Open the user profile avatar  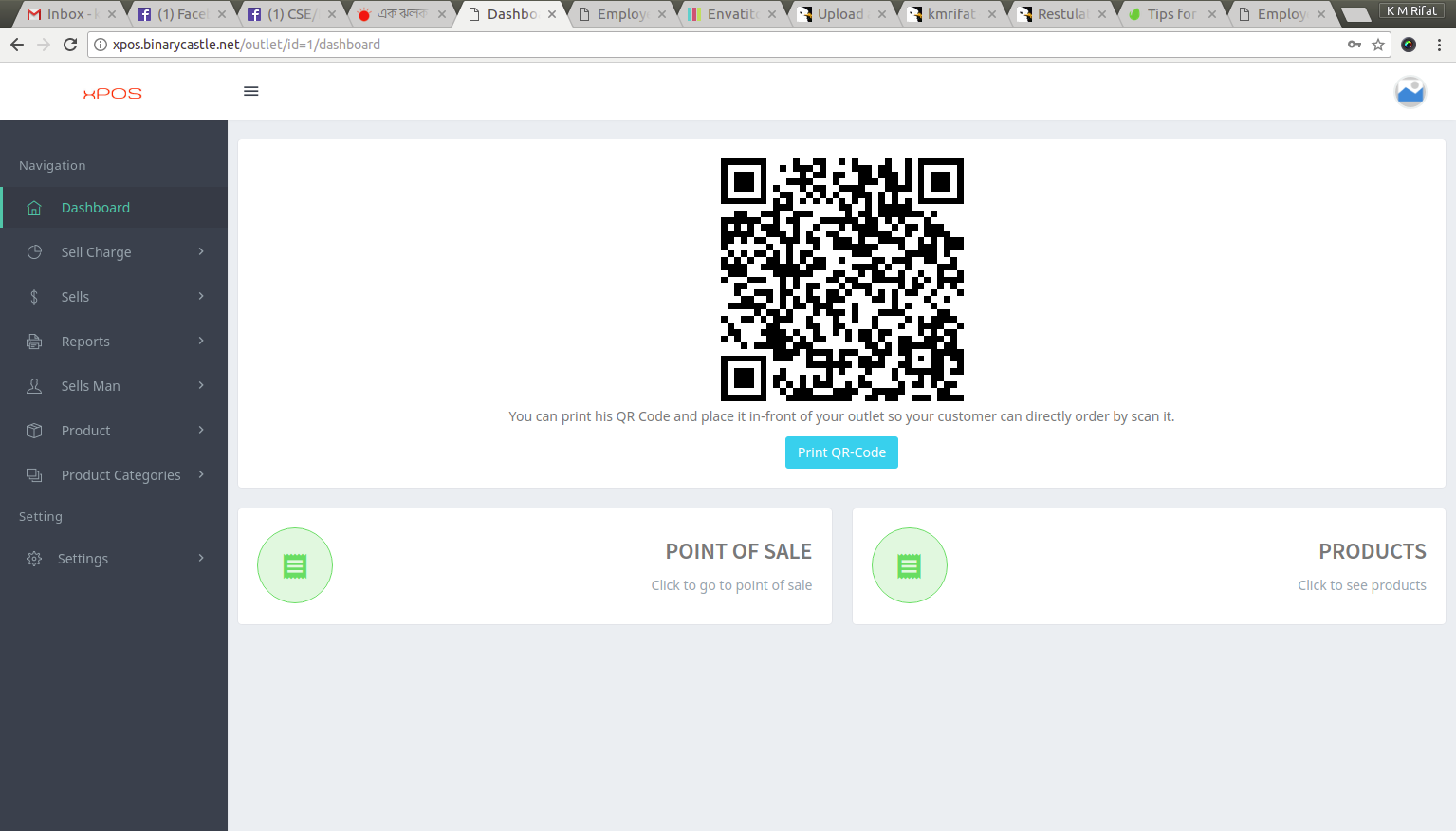1410,92
